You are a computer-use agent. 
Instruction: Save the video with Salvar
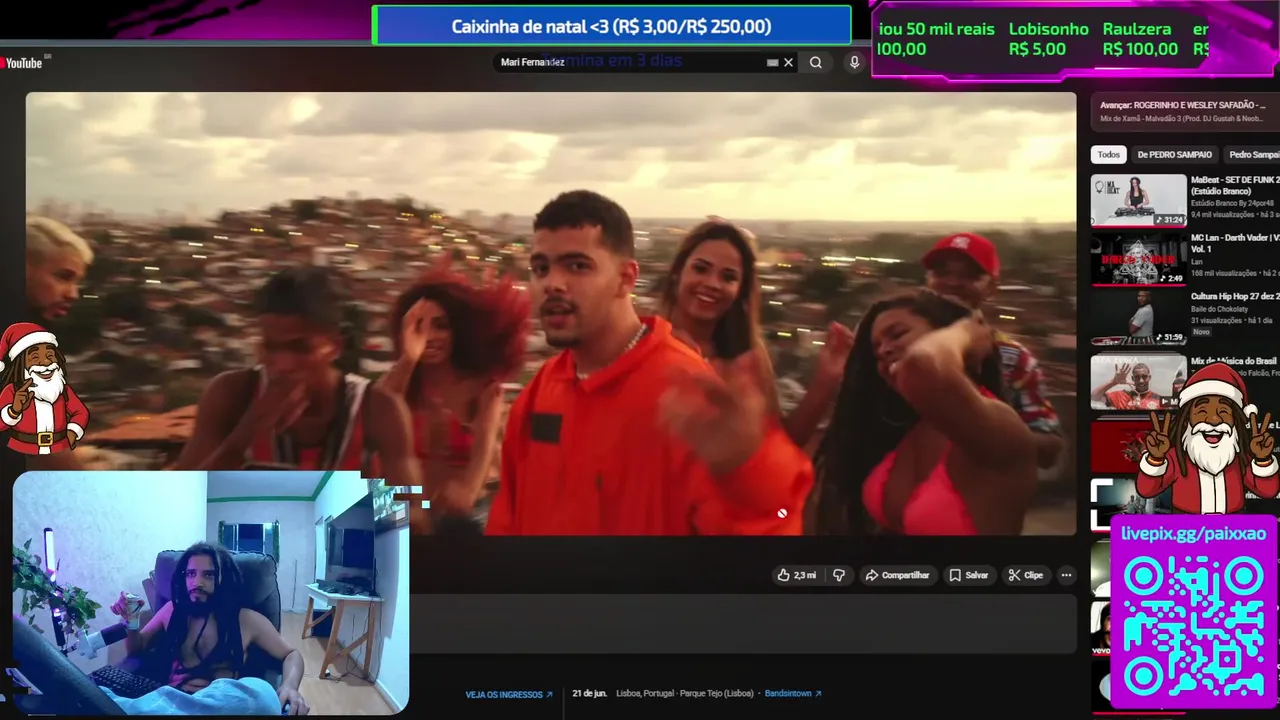pos(969,575)
